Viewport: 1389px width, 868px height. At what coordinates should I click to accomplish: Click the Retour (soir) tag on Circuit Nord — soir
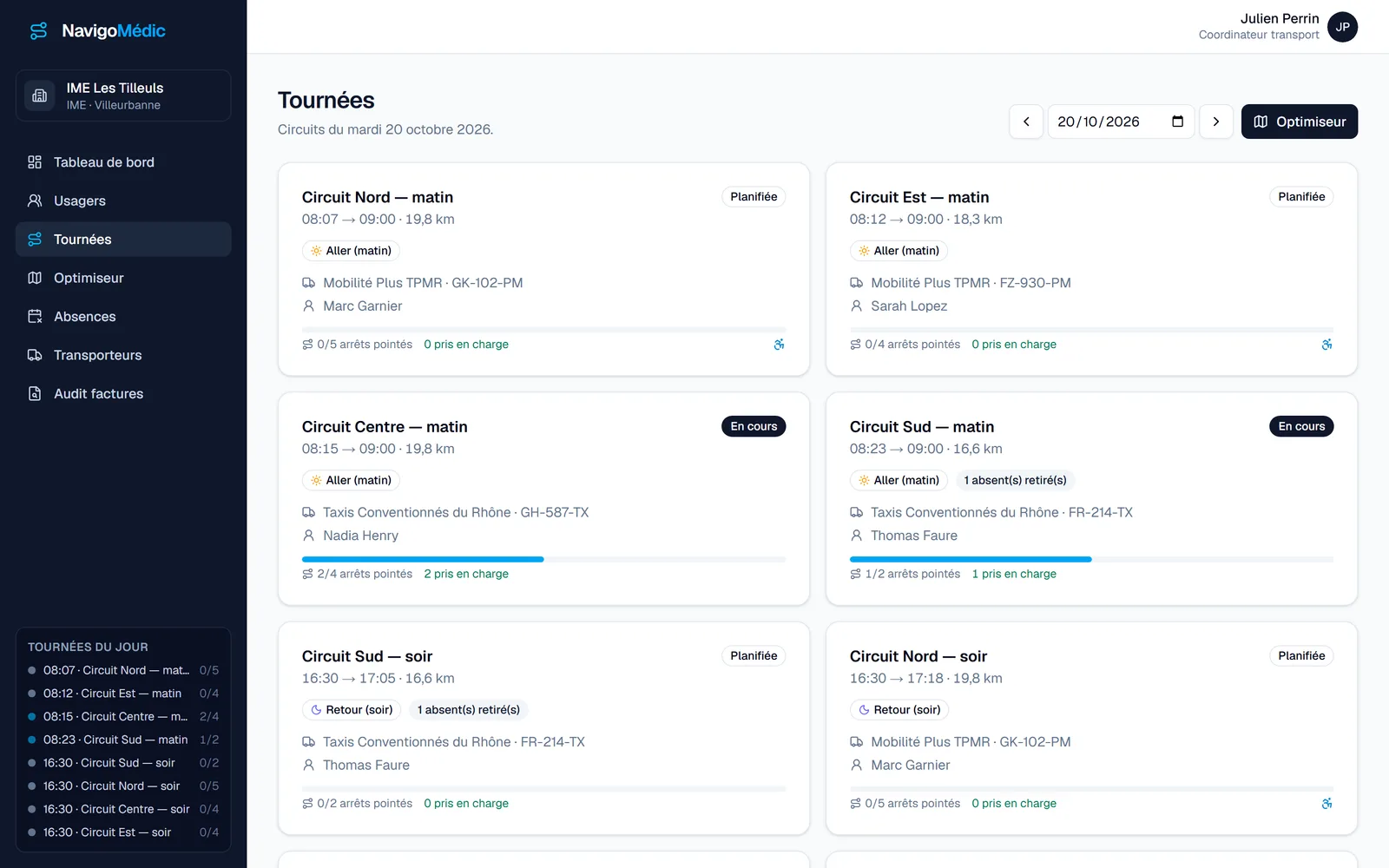pyautogui.click(x=899, y=710)
